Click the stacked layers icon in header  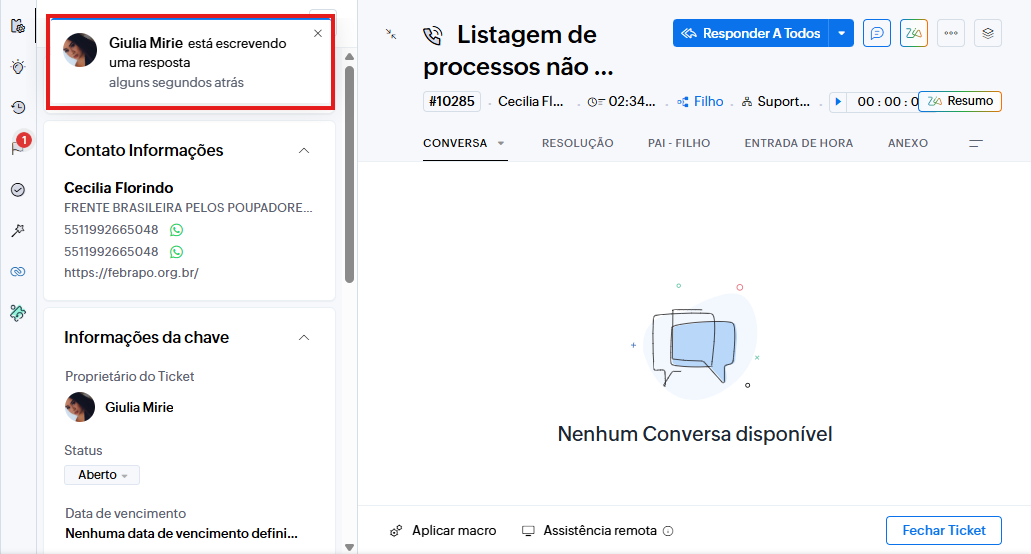[x=987, y=33]
